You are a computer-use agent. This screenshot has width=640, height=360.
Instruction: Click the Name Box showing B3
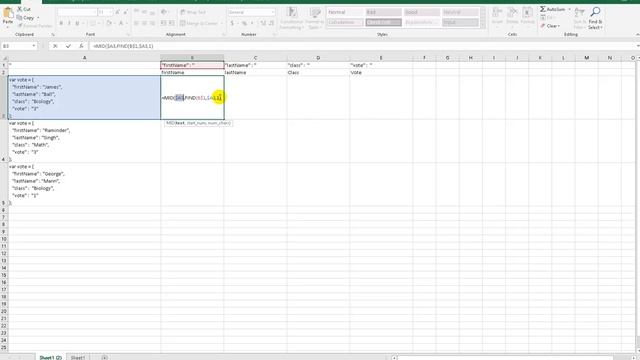click(x=16, y=46)
